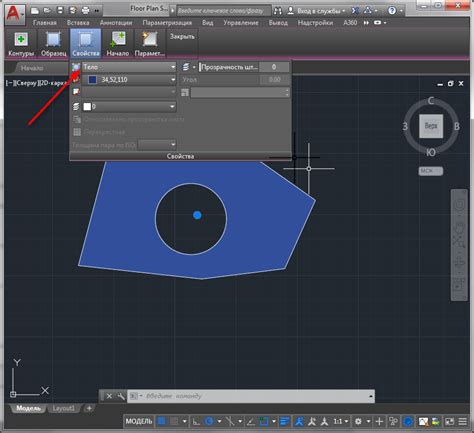474x433 pixels.
Task: Open the Аннотации ribbon tab
Action: [116, 23]
